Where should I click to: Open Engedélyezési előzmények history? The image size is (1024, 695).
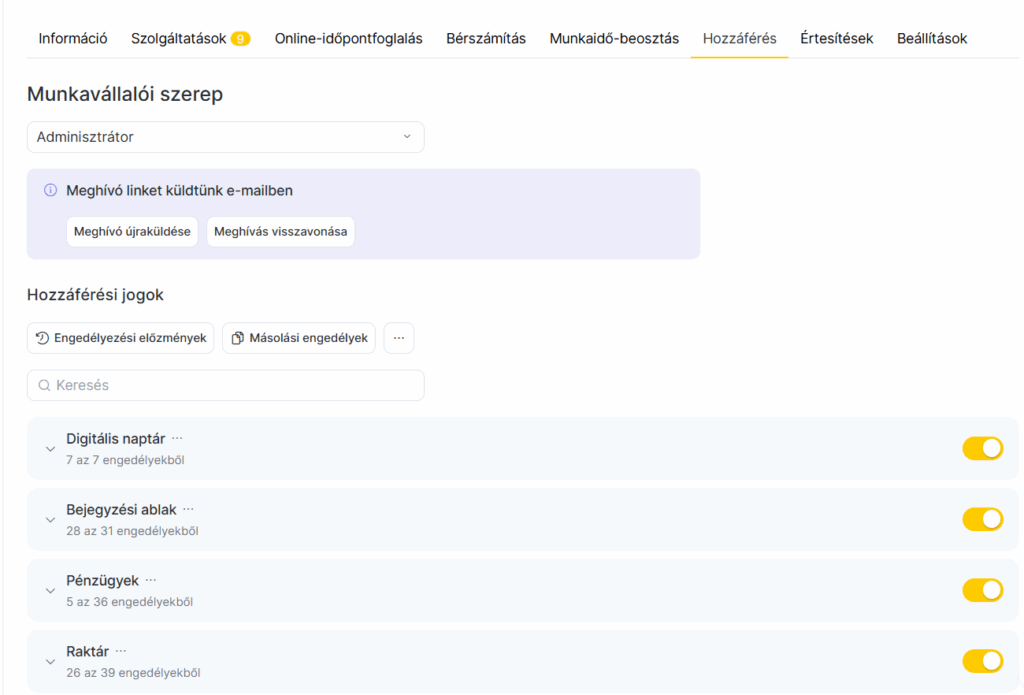pos(120,338)
